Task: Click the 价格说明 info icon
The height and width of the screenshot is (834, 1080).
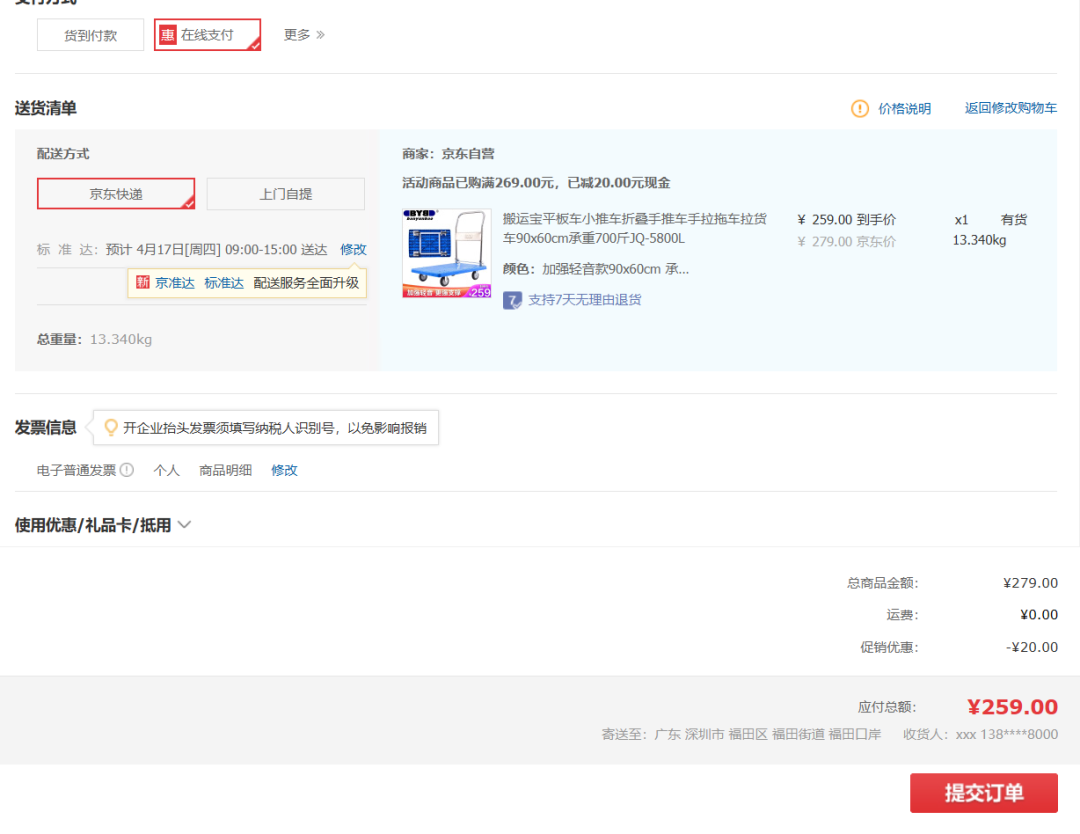Action: coord(860,109)
